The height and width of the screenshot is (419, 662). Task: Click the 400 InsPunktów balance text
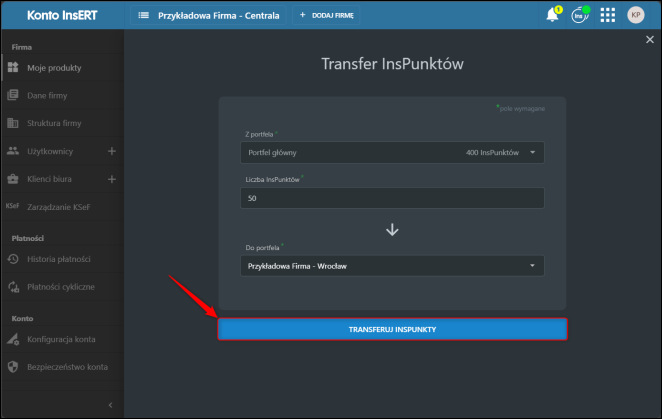point(492,152)
